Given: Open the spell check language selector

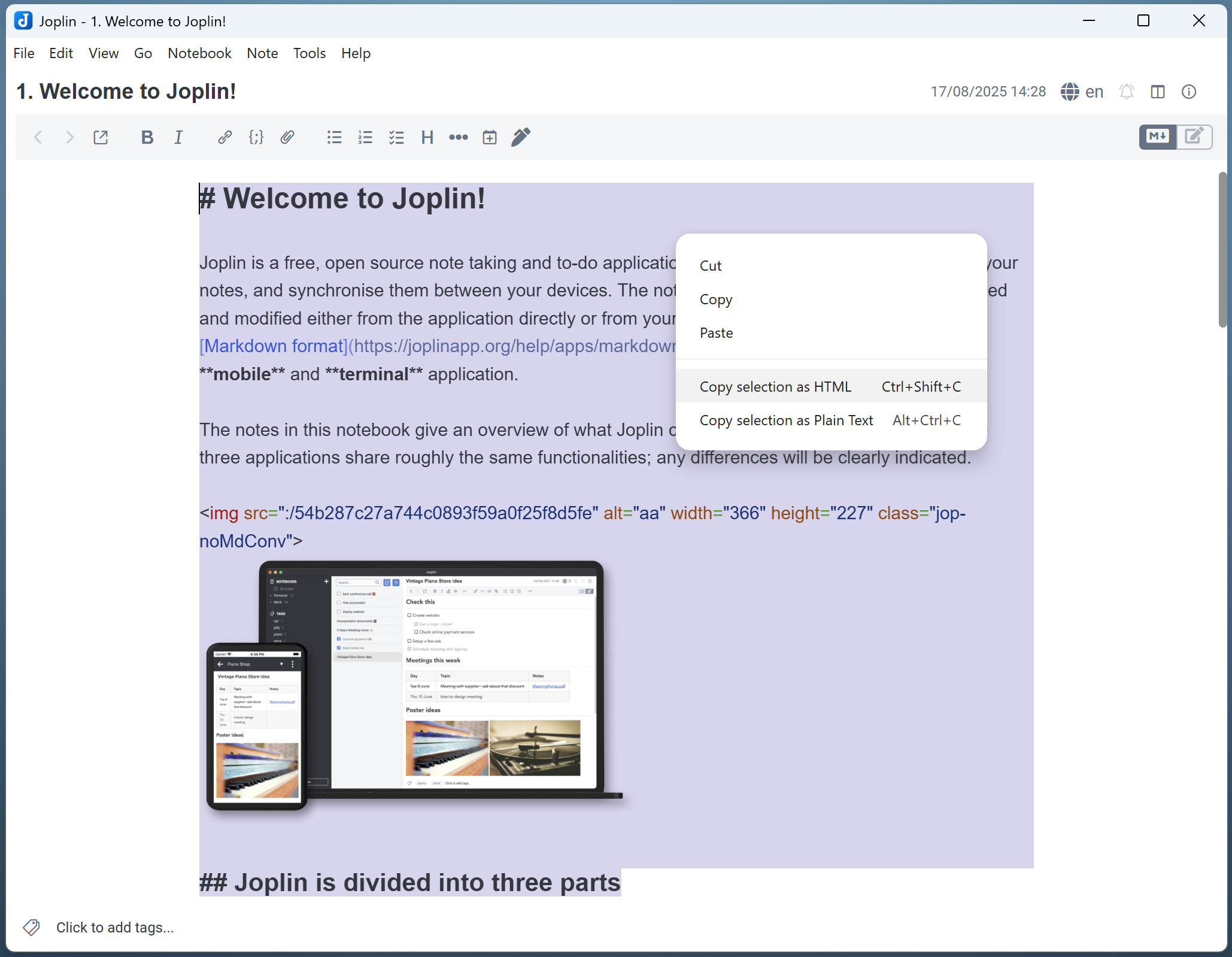Looking at the screenshot, I should 1082,92.
